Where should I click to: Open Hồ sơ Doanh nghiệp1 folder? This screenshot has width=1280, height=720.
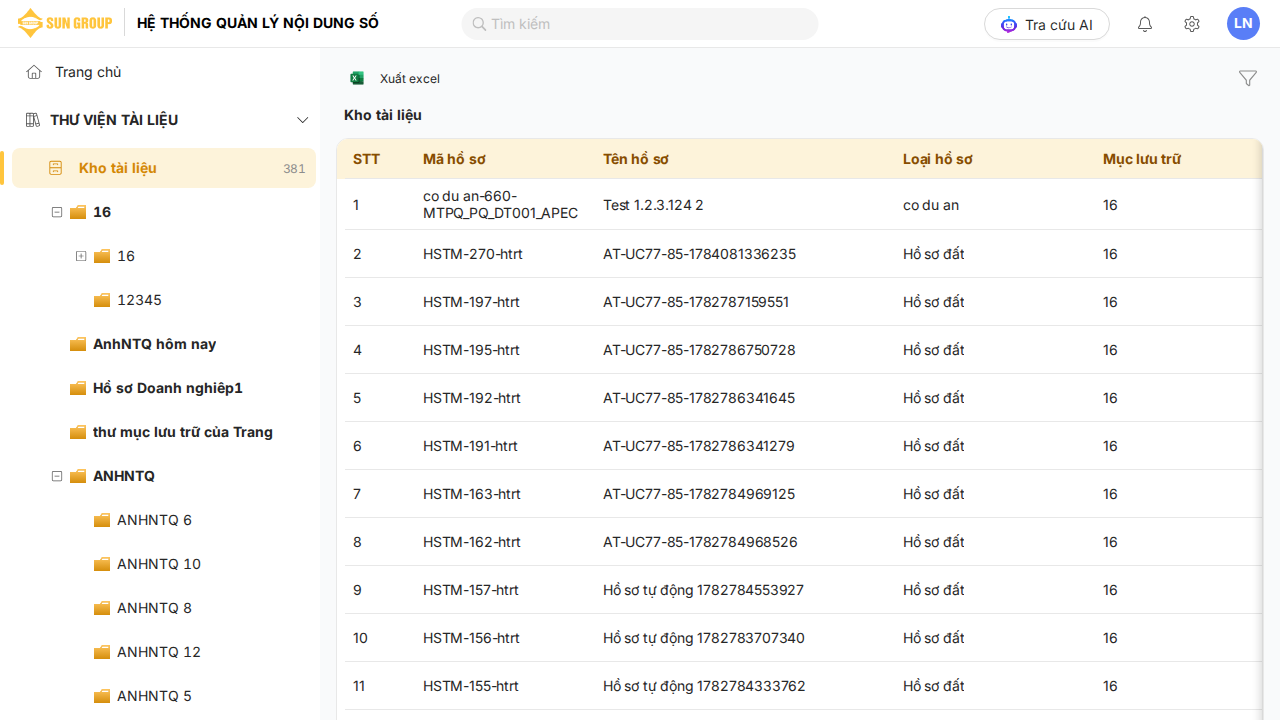pos(168,388)
